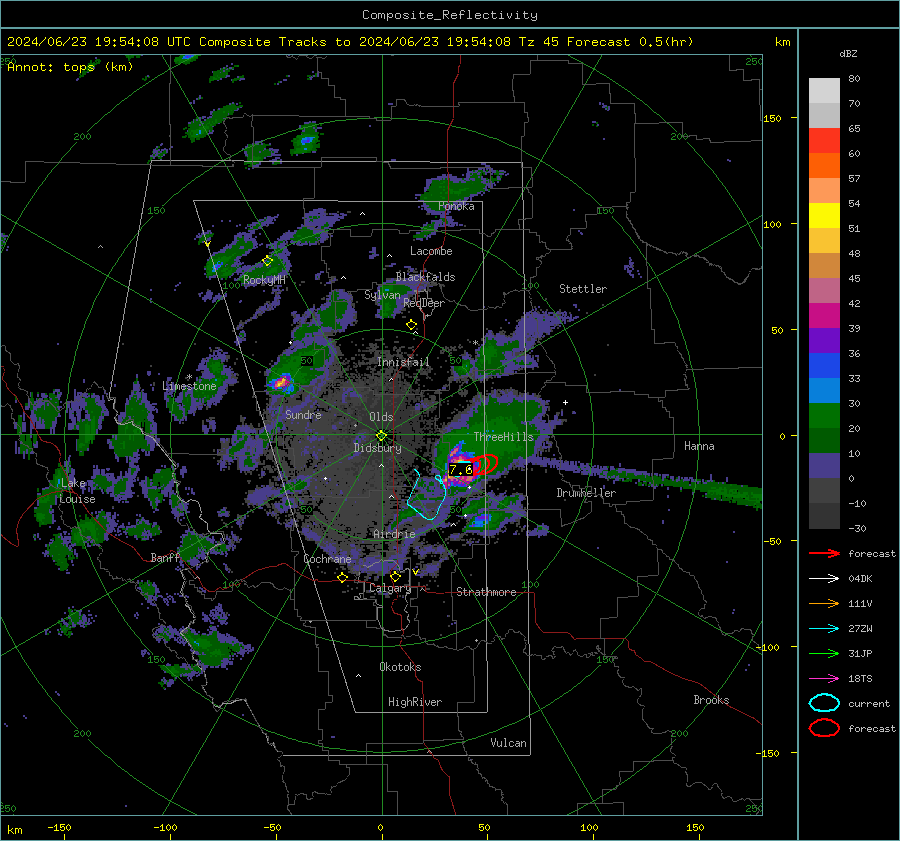Screen dimensions: 900x841
Task: Click the Composite_Reflectivity title
Action: (450, 15)
